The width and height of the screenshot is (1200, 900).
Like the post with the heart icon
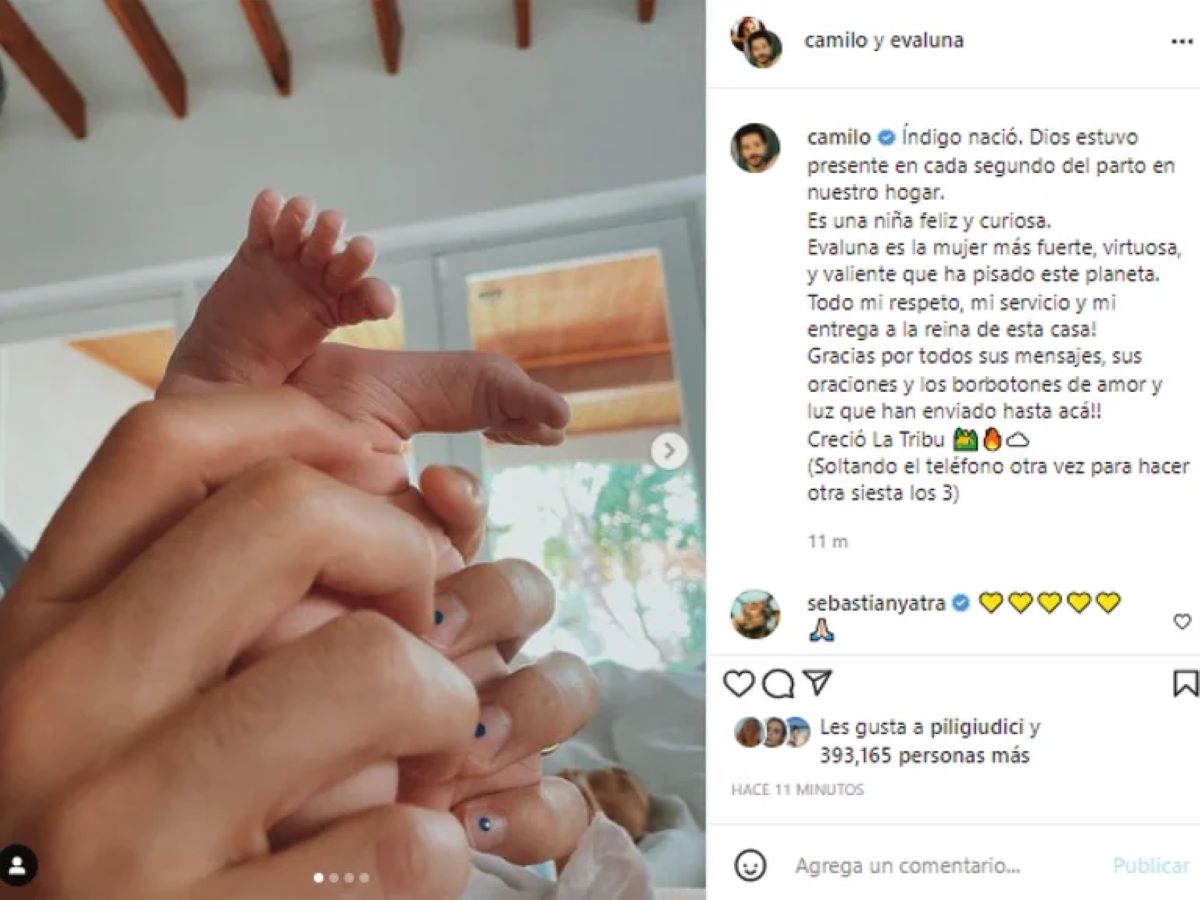click(x=739, y=684)
